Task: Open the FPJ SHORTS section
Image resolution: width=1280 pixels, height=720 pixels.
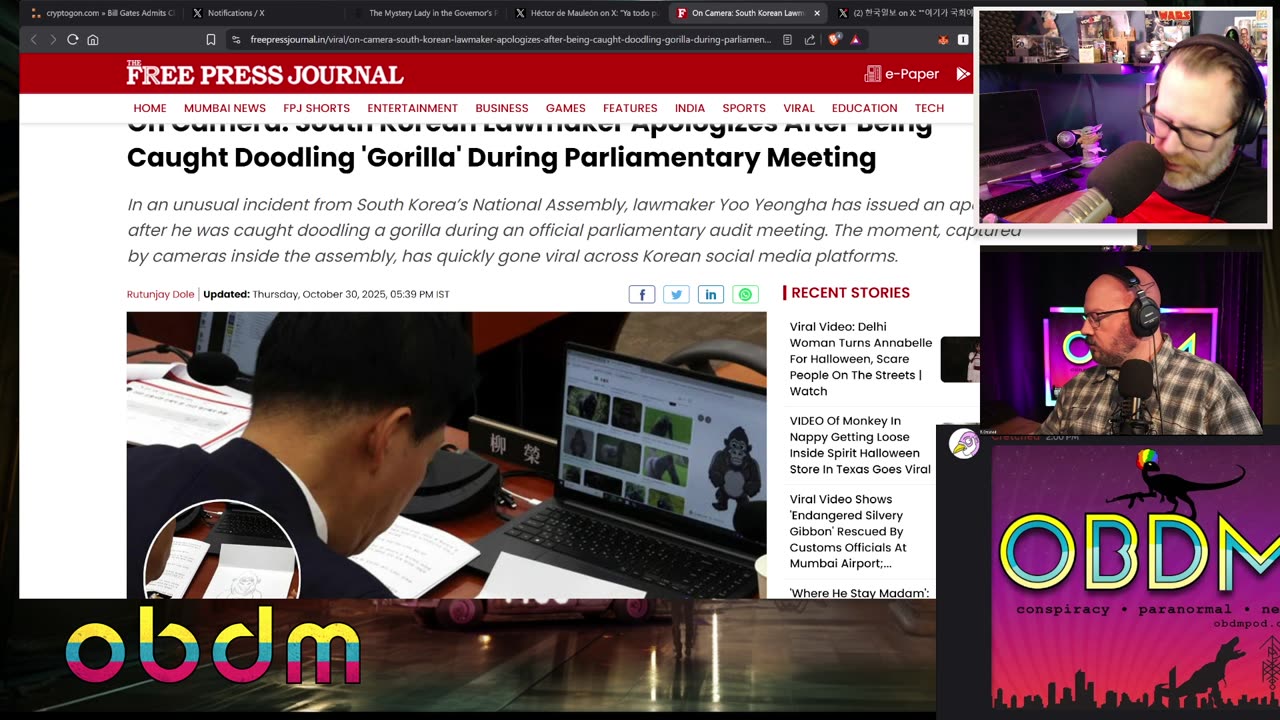Action: 317,108
